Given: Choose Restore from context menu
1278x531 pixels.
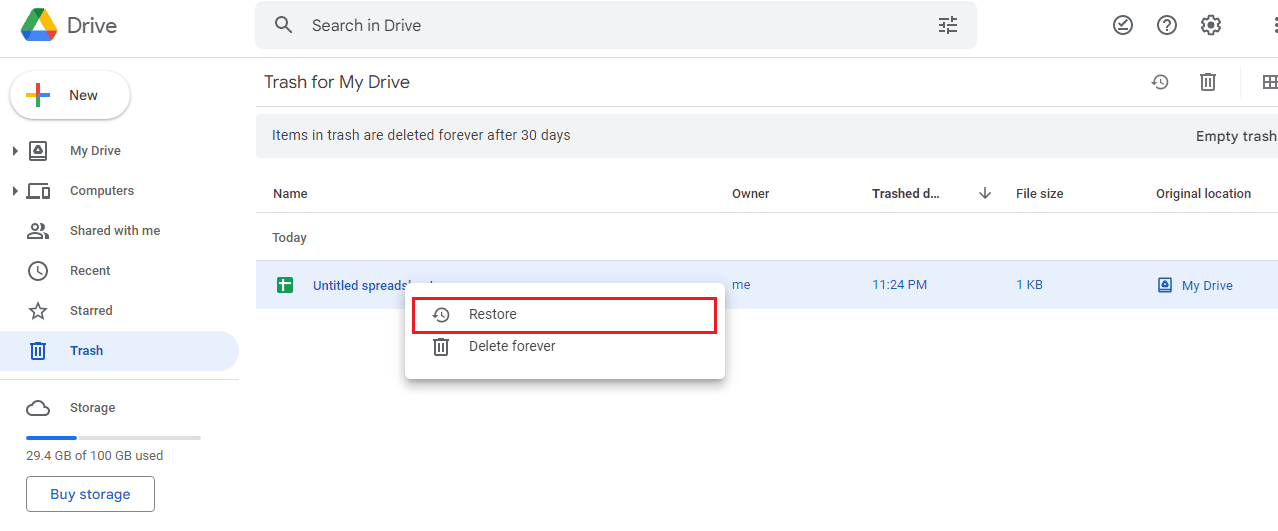Looking at the screenshot, I should coord(565,314).
